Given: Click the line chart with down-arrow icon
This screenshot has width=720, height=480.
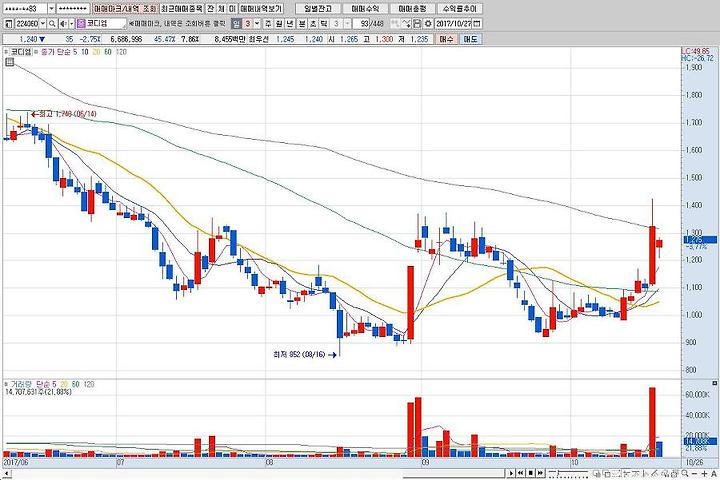Looking at the screenshot, I should pyautogui.click(x=406, y=23).
